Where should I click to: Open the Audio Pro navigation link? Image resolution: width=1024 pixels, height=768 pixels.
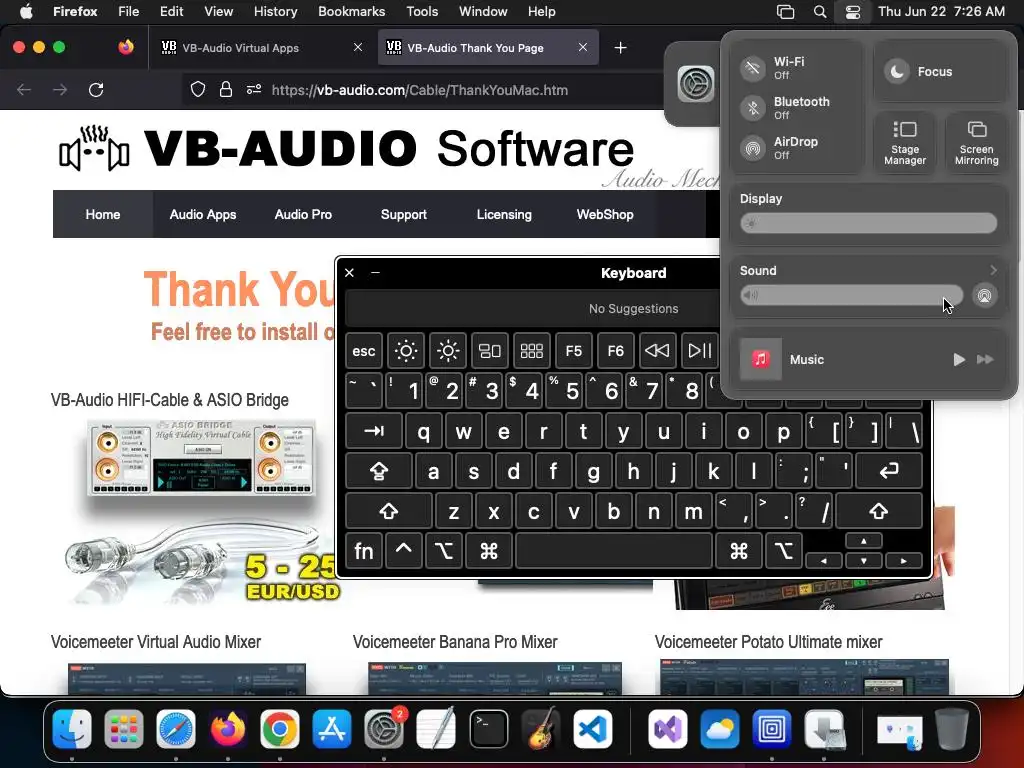pyautogui.click(x=303, y=214)
